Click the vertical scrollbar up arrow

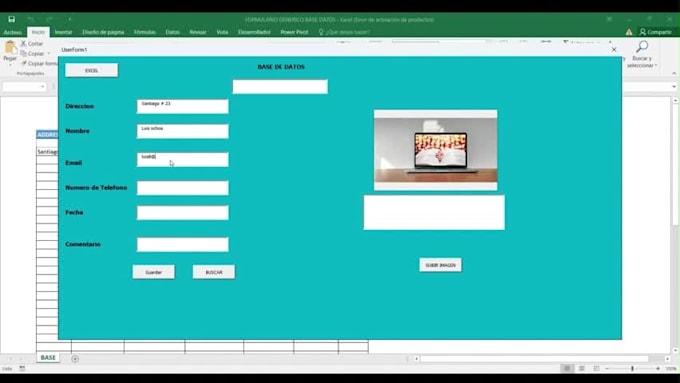[x=675, y=101]
